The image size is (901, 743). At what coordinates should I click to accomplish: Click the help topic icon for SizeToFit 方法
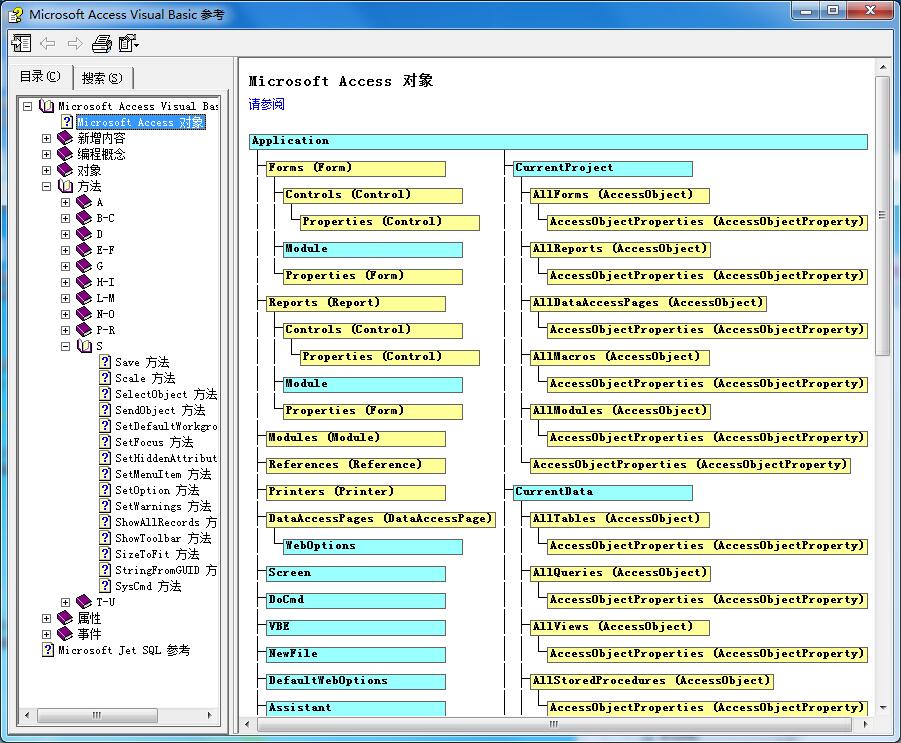pos(105,554)
